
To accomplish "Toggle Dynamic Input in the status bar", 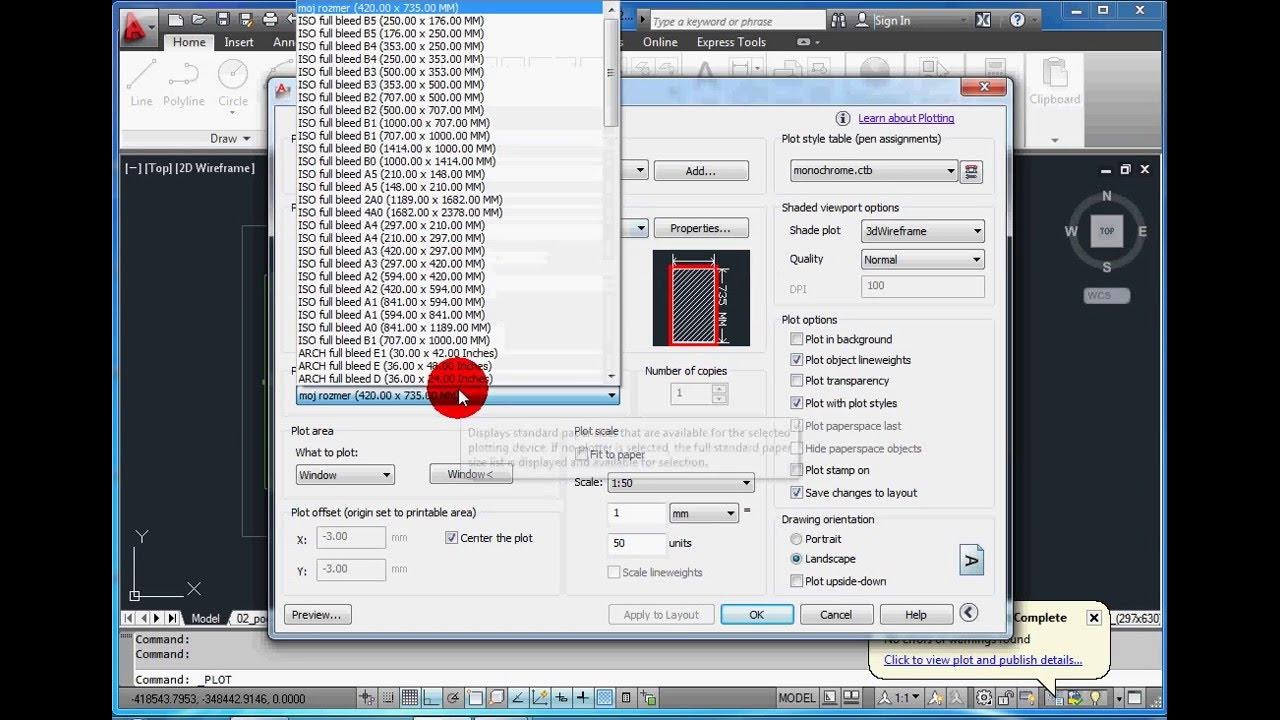I will point(561,698).
